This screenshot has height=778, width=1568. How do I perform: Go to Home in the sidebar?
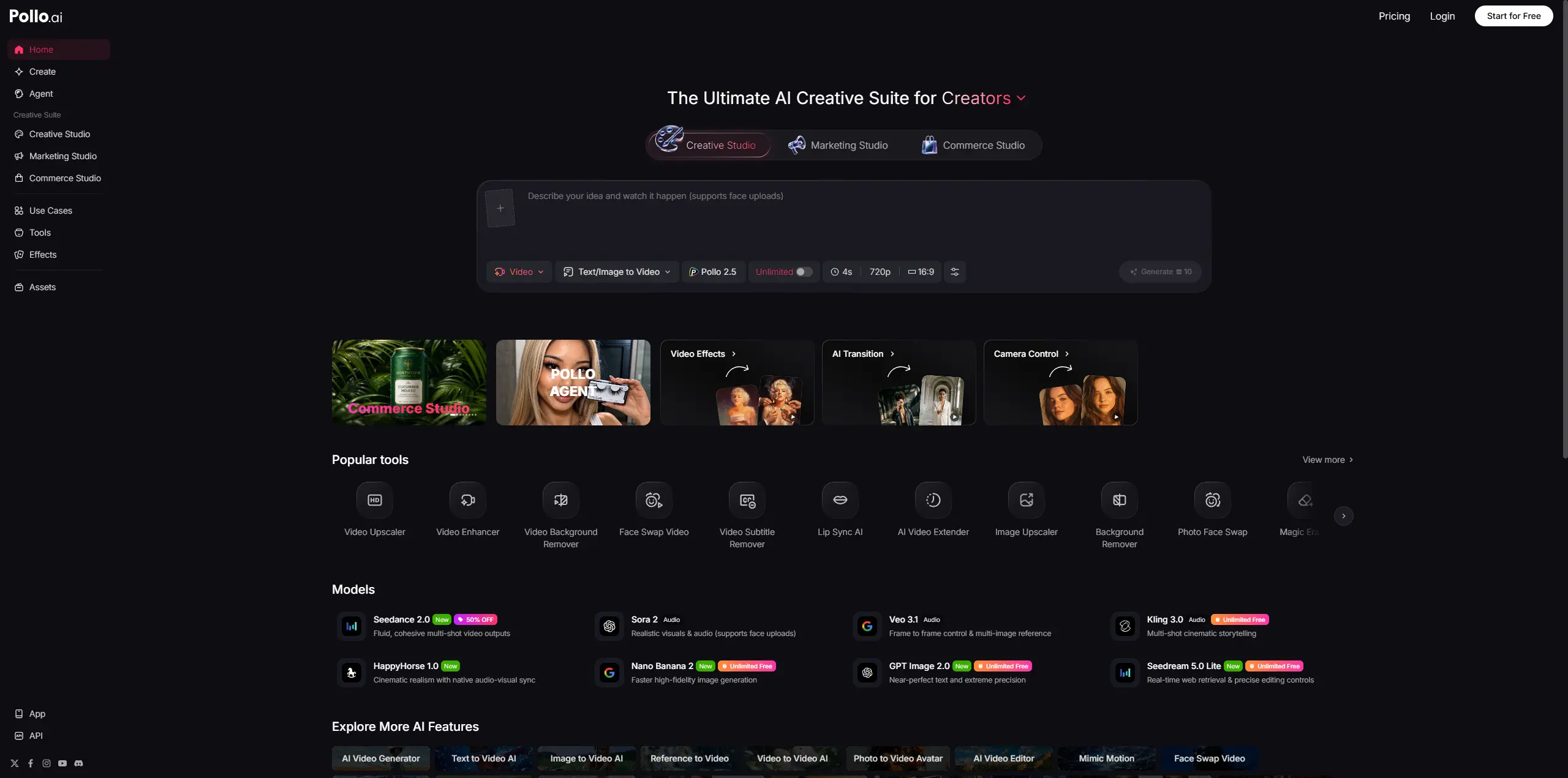click(x=59, y=50)
